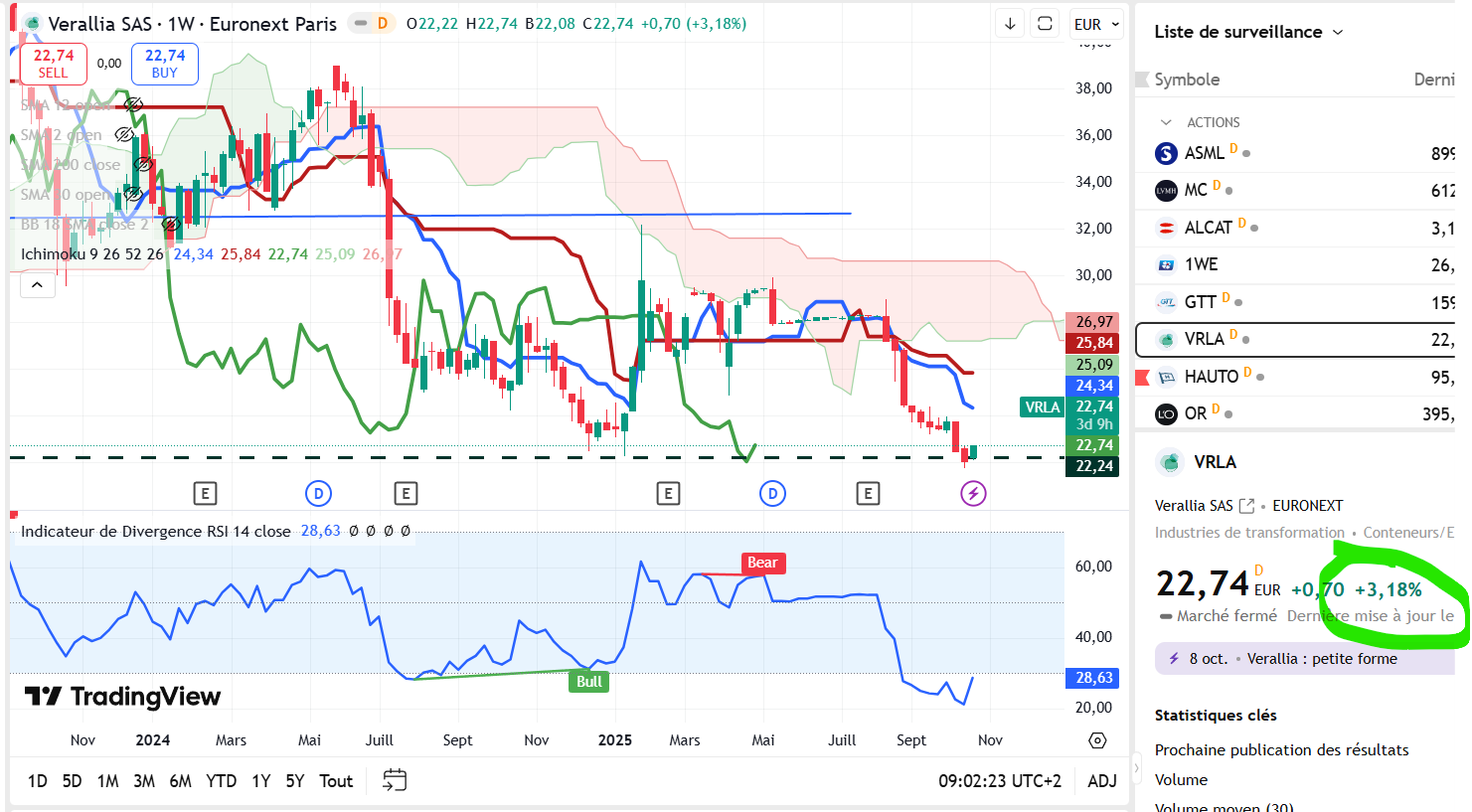Select the GTT row in watchlist
Screen dimensions: 1472x812
(x=1292, y=302)
